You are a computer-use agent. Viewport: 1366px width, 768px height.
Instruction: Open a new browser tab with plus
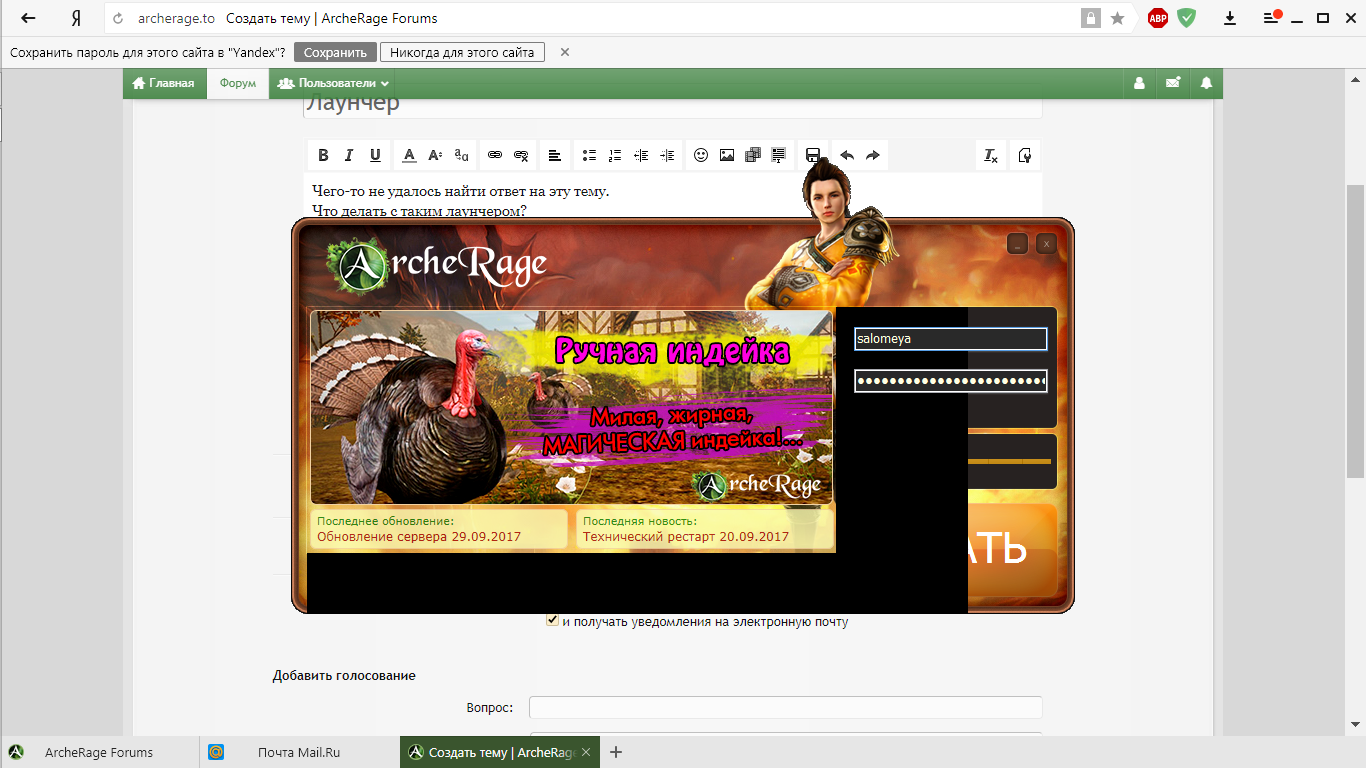[616, 752]
